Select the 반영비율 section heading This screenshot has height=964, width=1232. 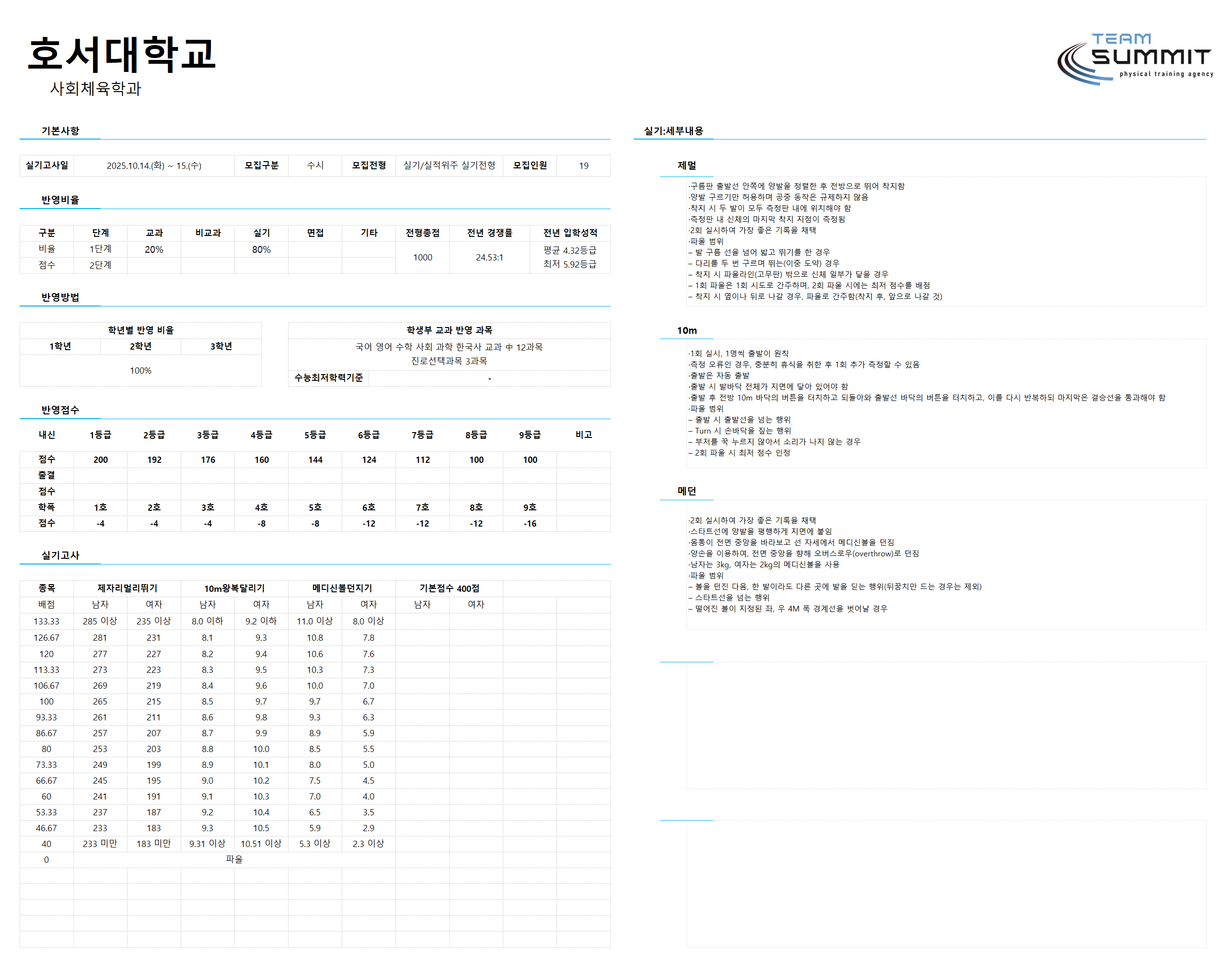click(60, 200)
